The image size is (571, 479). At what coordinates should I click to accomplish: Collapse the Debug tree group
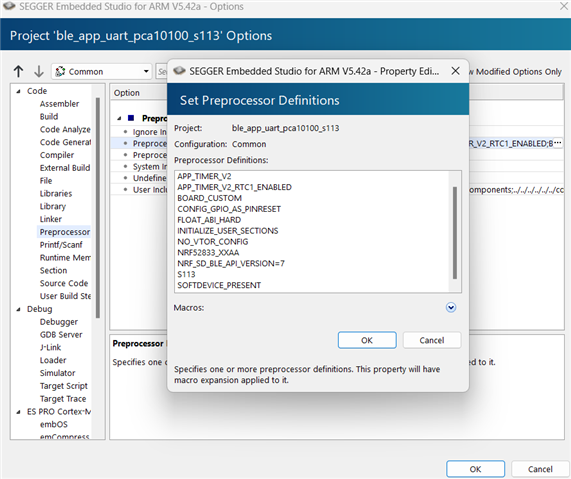pos(18,309)
